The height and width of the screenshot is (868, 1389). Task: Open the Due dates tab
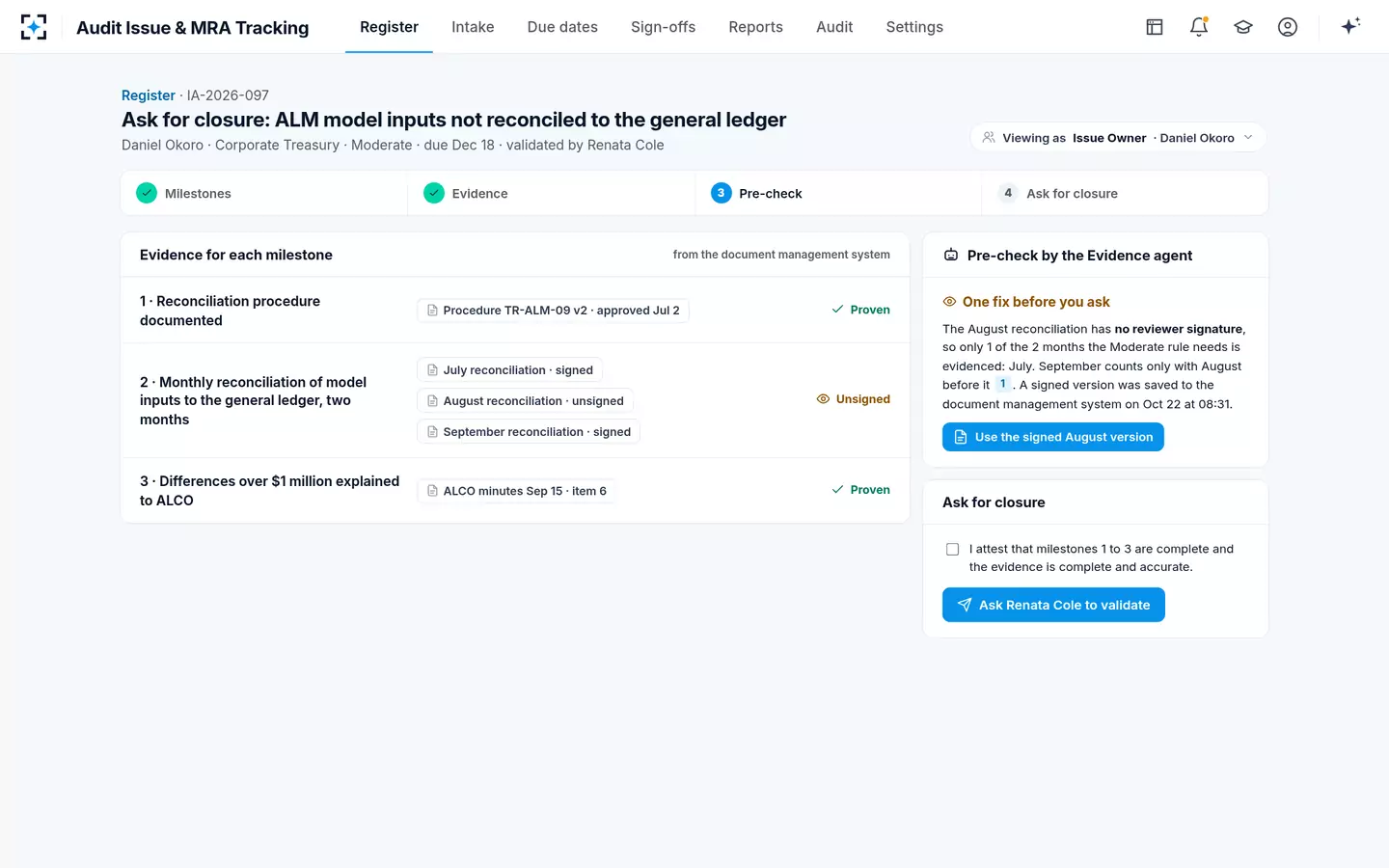point(562,27)
